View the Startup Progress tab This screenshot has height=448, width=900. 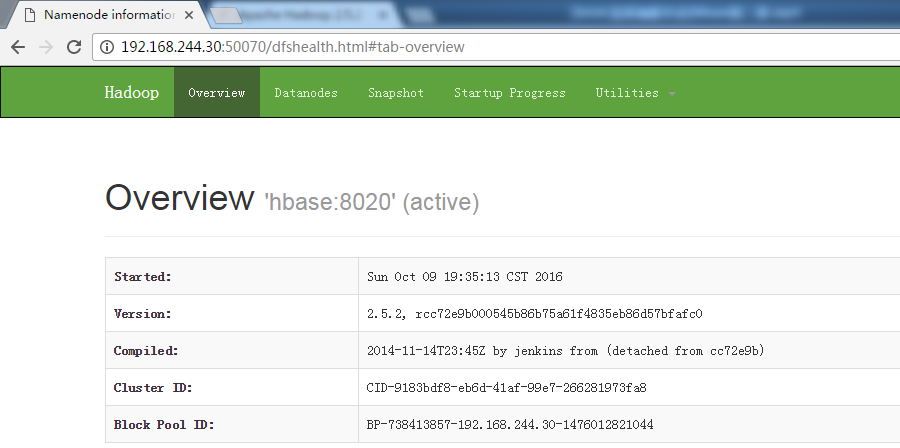pos(509,93)
